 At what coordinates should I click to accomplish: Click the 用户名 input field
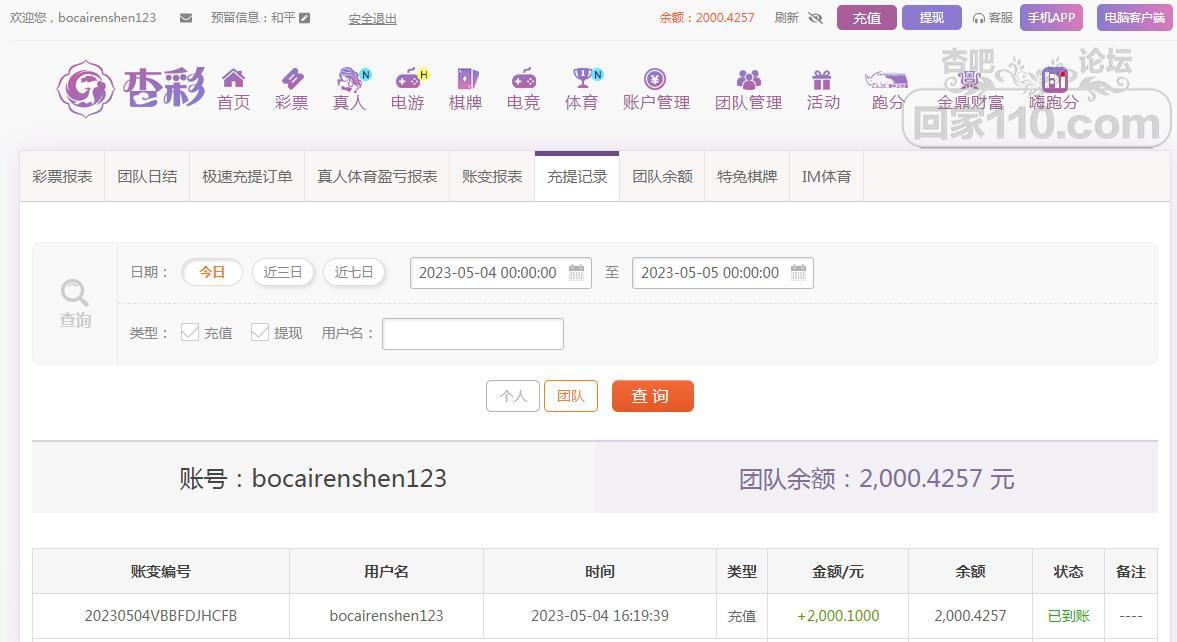point(472,334)
